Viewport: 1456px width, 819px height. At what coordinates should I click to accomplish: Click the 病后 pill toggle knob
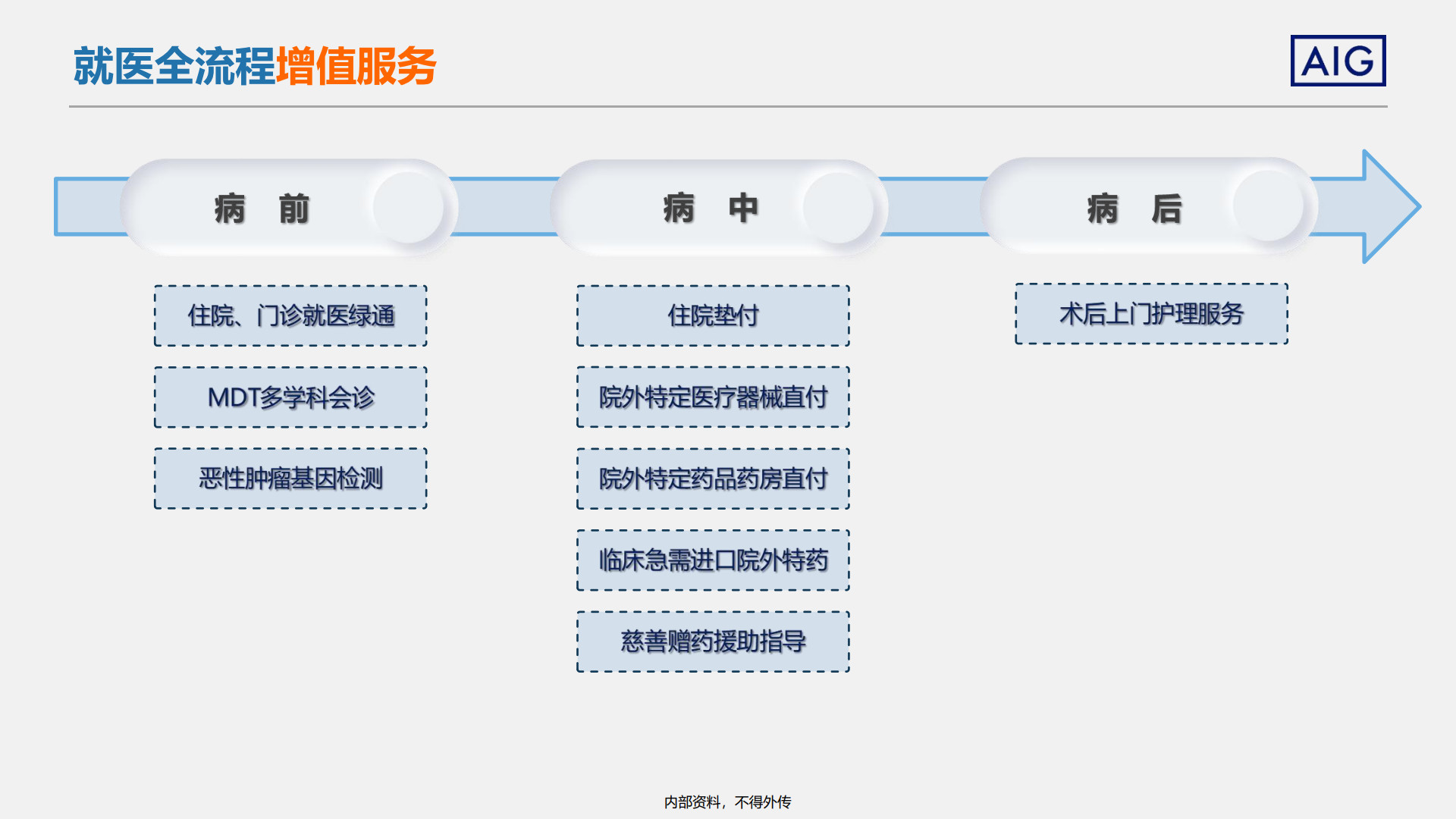(1268, 206)
